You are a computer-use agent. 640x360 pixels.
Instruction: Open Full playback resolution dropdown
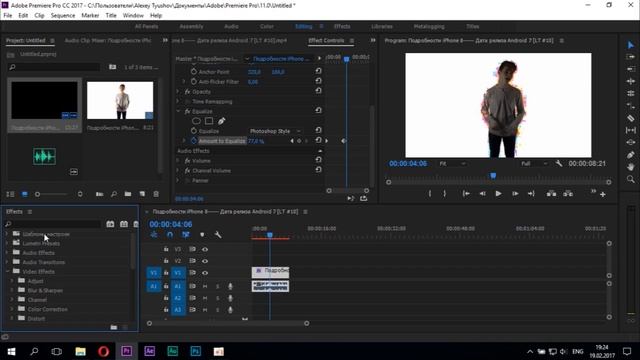click(x=533, y=164)
